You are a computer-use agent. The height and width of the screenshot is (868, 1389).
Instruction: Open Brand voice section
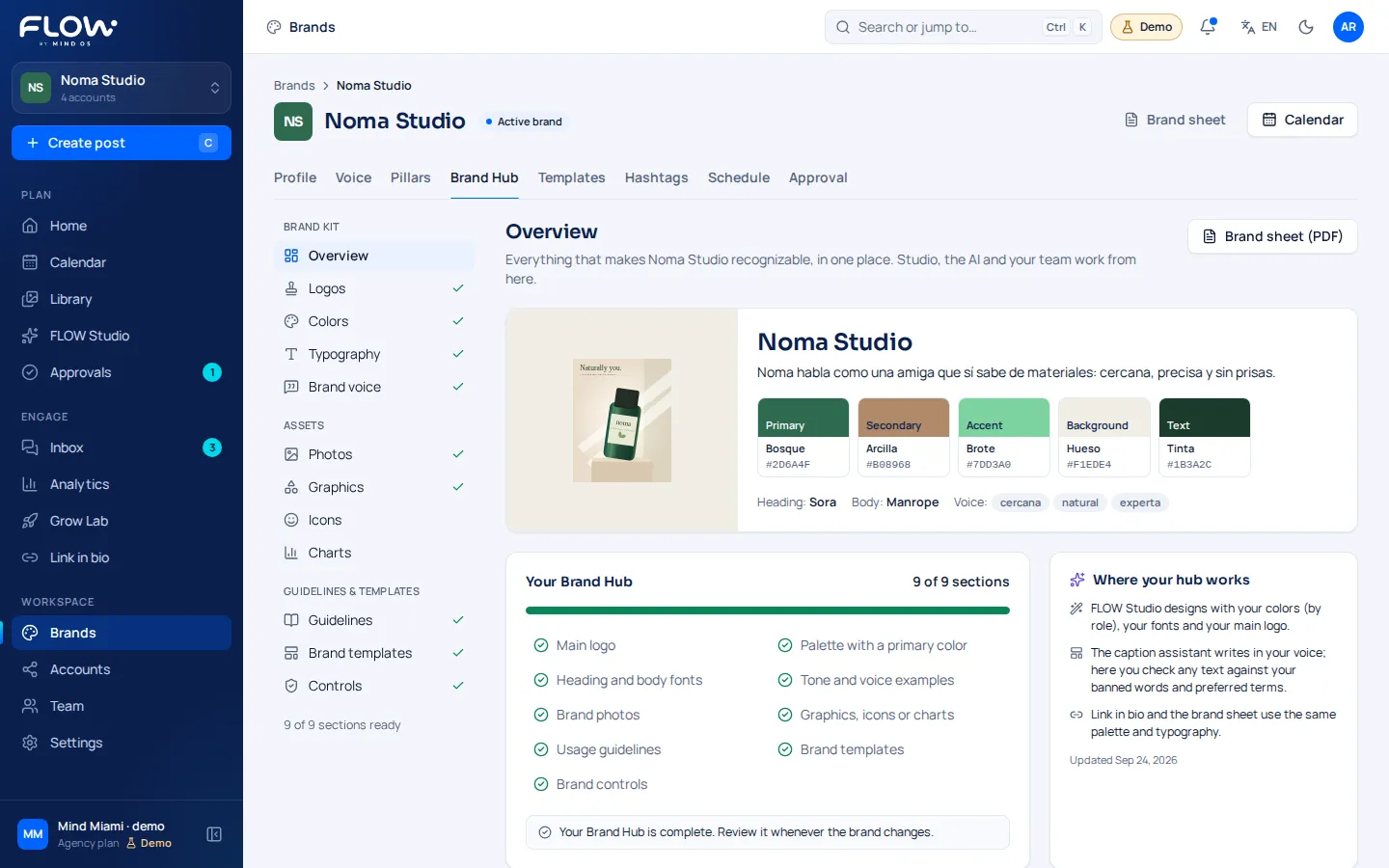click(374, 387)
